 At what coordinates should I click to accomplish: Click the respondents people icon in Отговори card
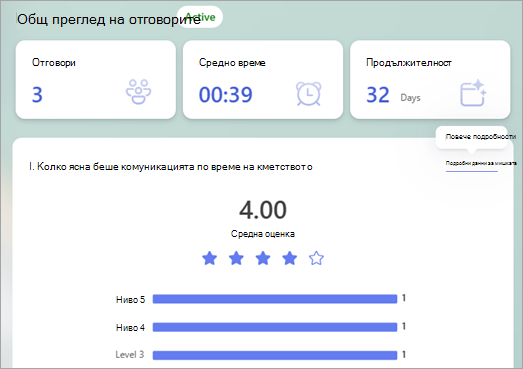click(x=138, y=92)
